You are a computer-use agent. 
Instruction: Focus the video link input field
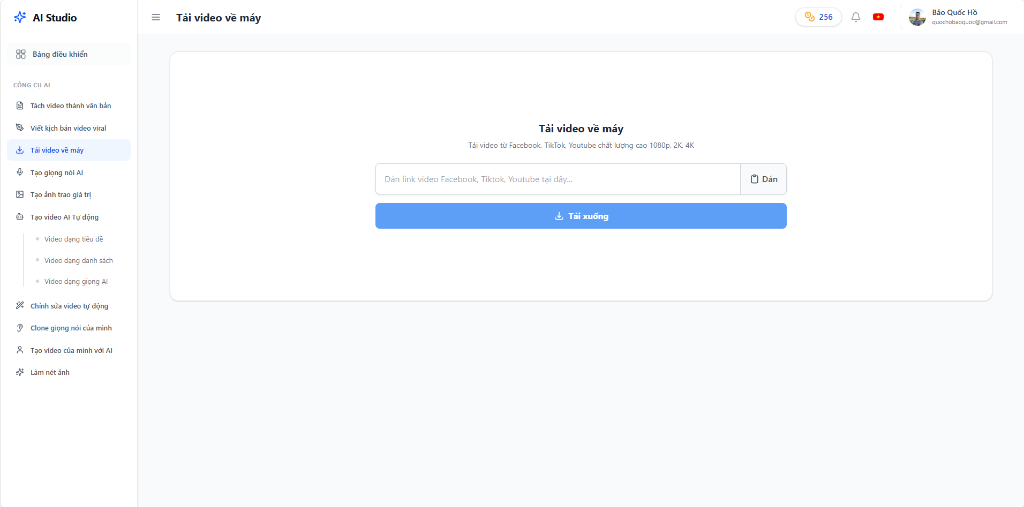click(558, 179)
